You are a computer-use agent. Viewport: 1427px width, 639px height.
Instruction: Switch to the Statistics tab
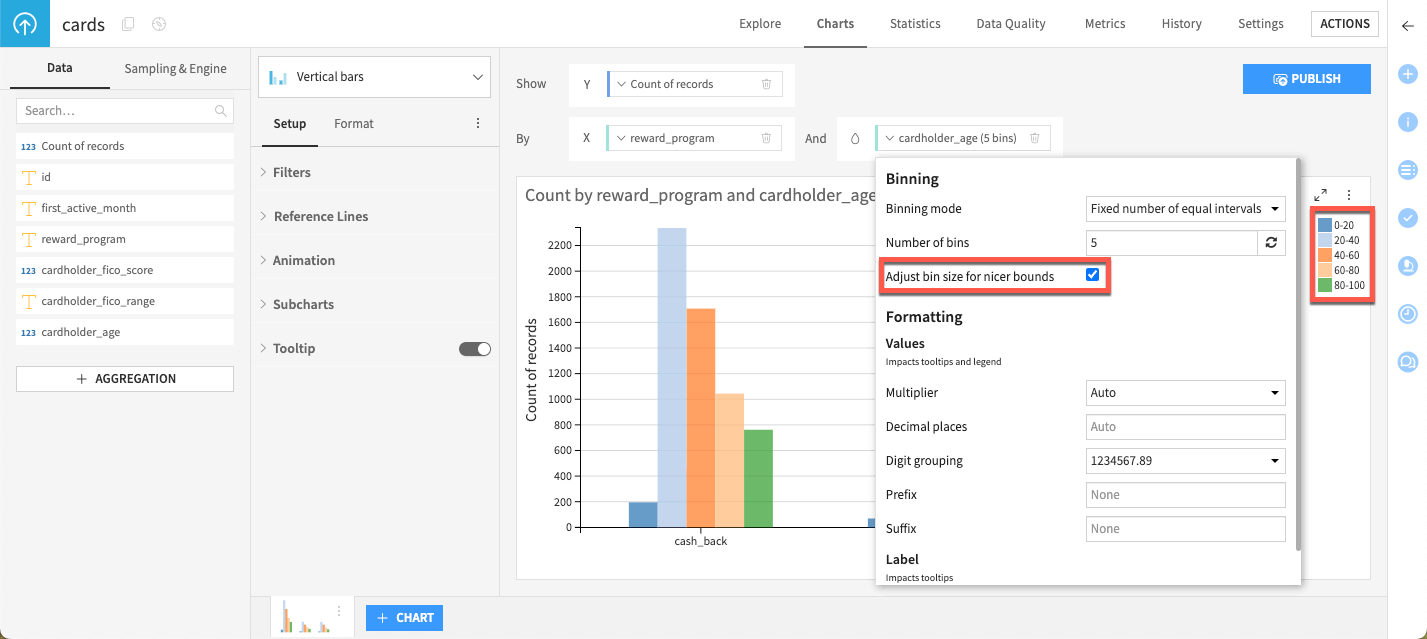click(914, 23)
